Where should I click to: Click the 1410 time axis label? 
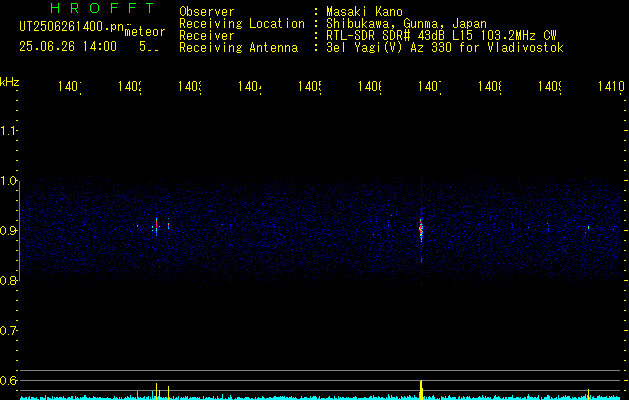(x=611, y=86)
